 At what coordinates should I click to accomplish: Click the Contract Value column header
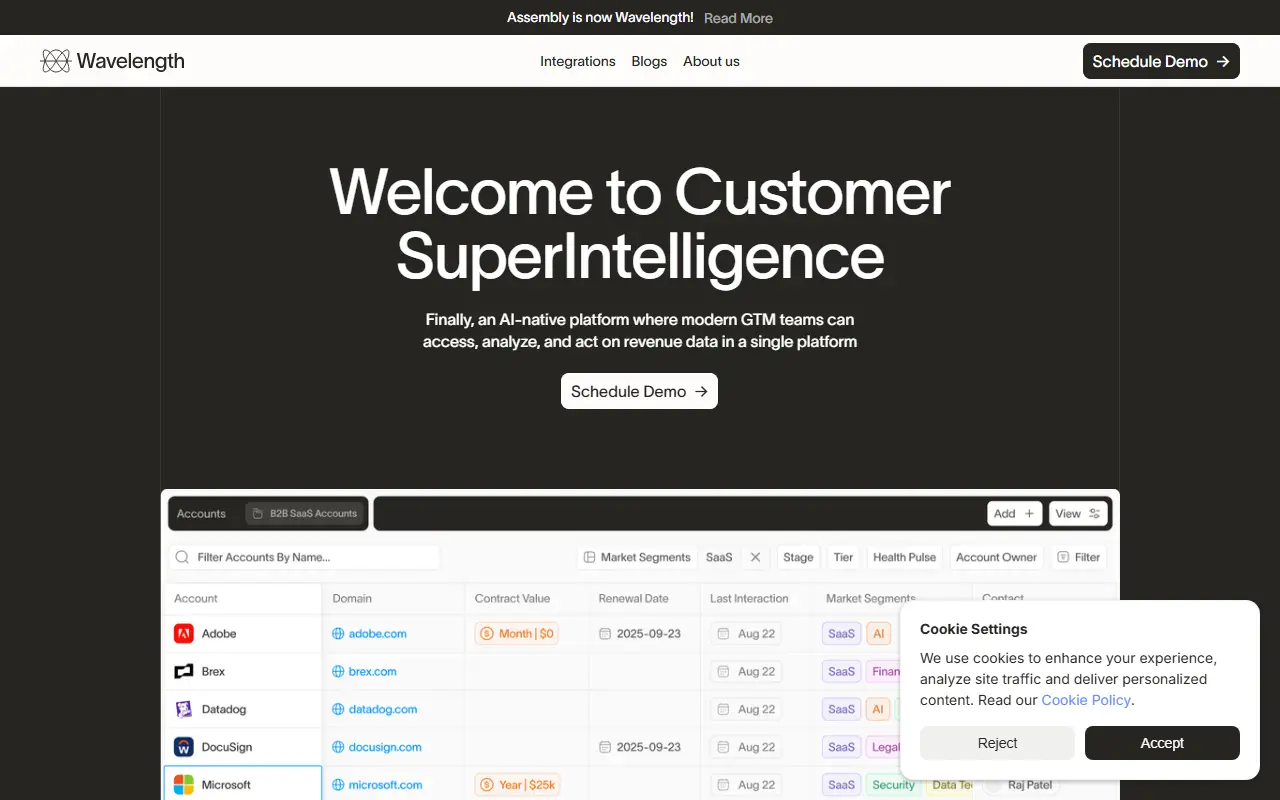pos(512,598)
